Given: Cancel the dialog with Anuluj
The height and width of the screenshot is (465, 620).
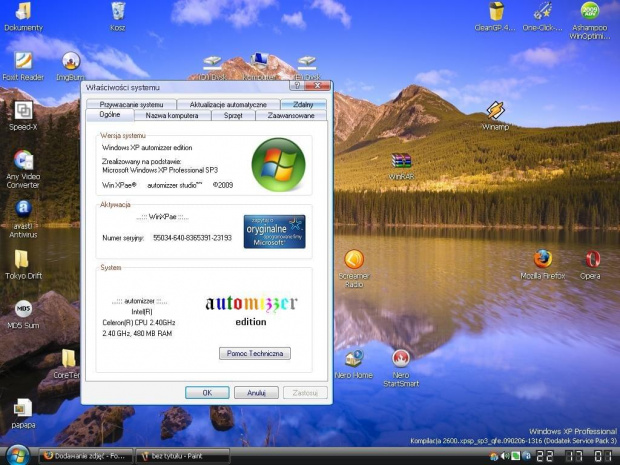Looking at the screenshot, I should [x=256, y=393].
